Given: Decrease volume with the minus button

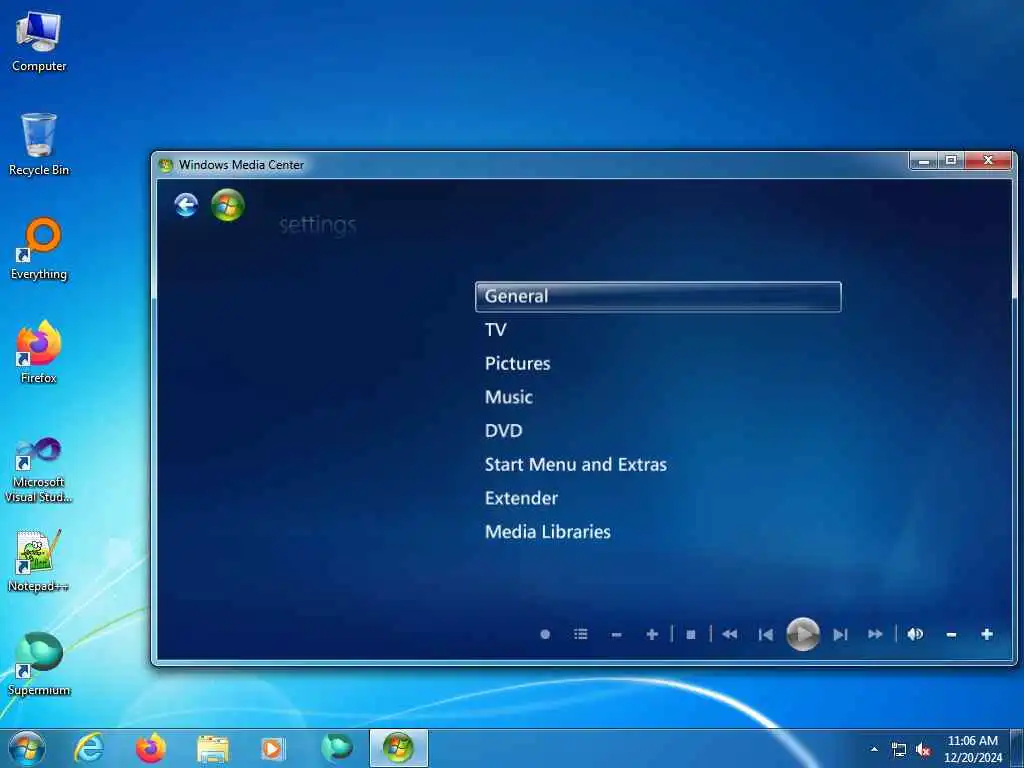Looking at the screenshot, I should 952,634.
